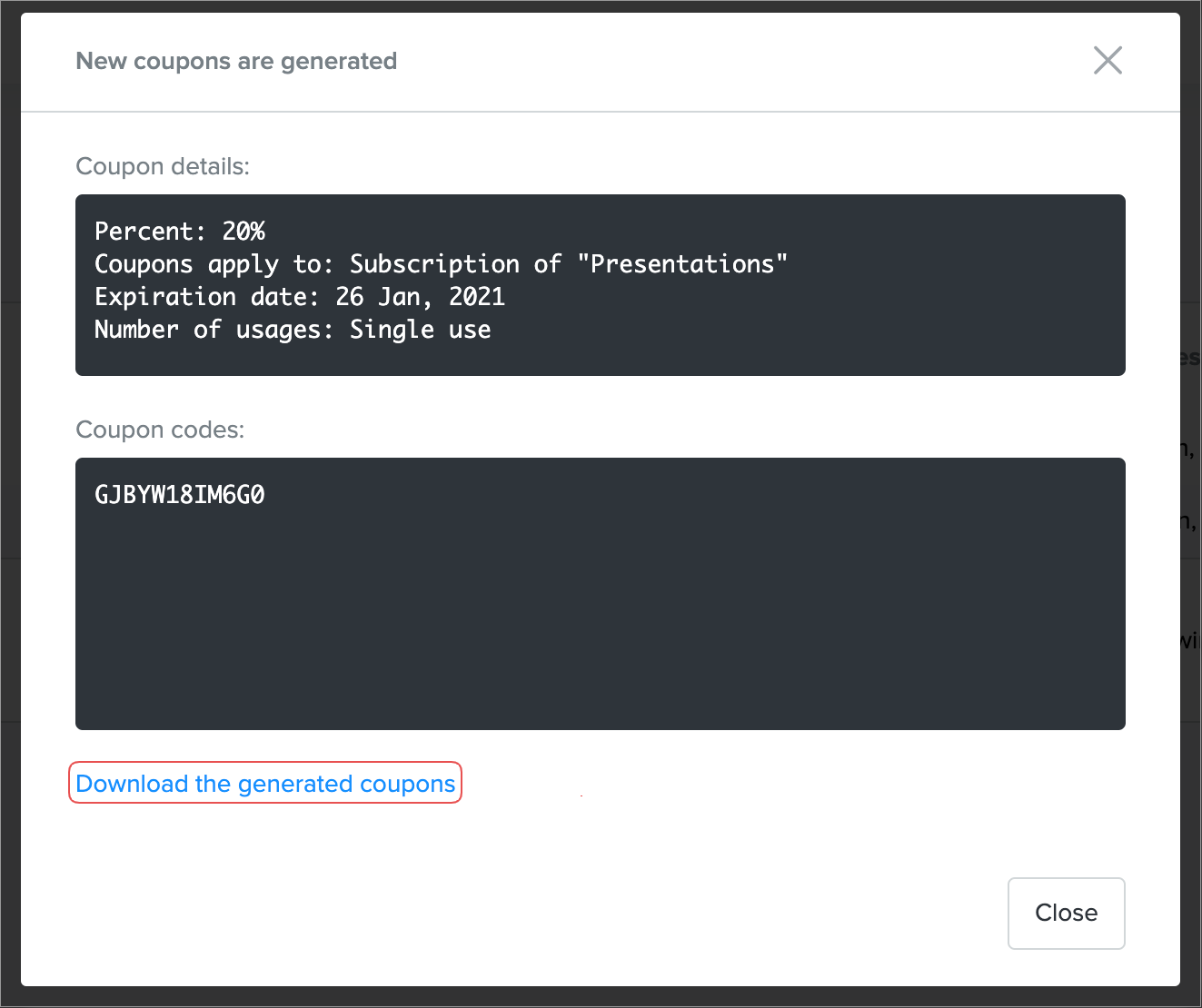Click the word "Subscription" in the details
Image resolution: width=1202 pixels, height=1008 pixels.
(x=434, y=264)
